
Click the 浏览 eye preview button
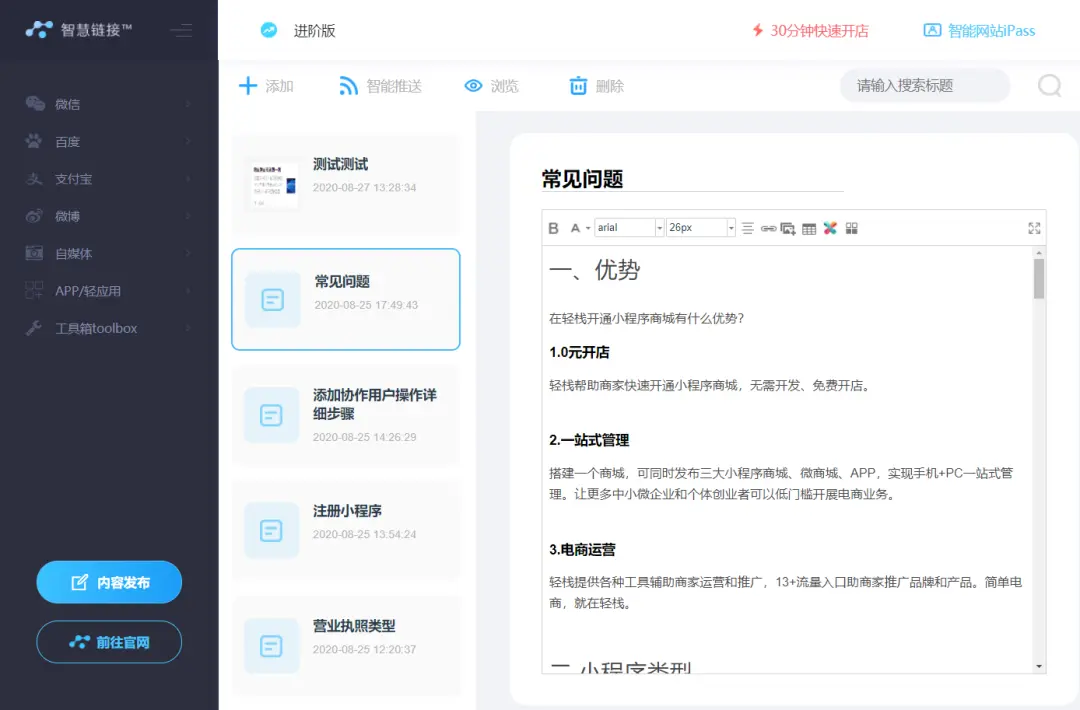coord(491,86)
